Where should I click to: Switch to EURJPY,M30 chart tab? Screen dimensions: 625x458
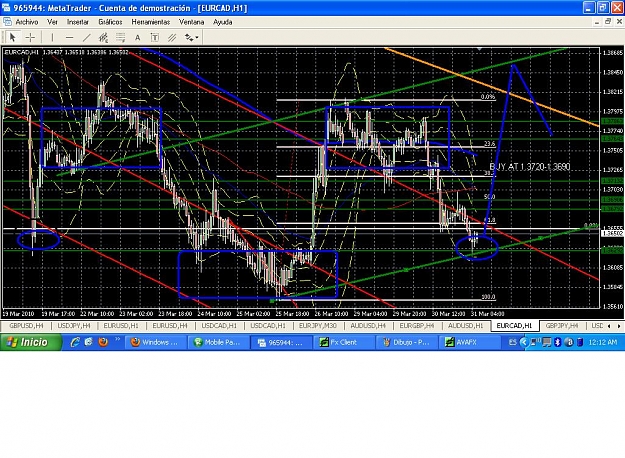click(x=318, y=326)
